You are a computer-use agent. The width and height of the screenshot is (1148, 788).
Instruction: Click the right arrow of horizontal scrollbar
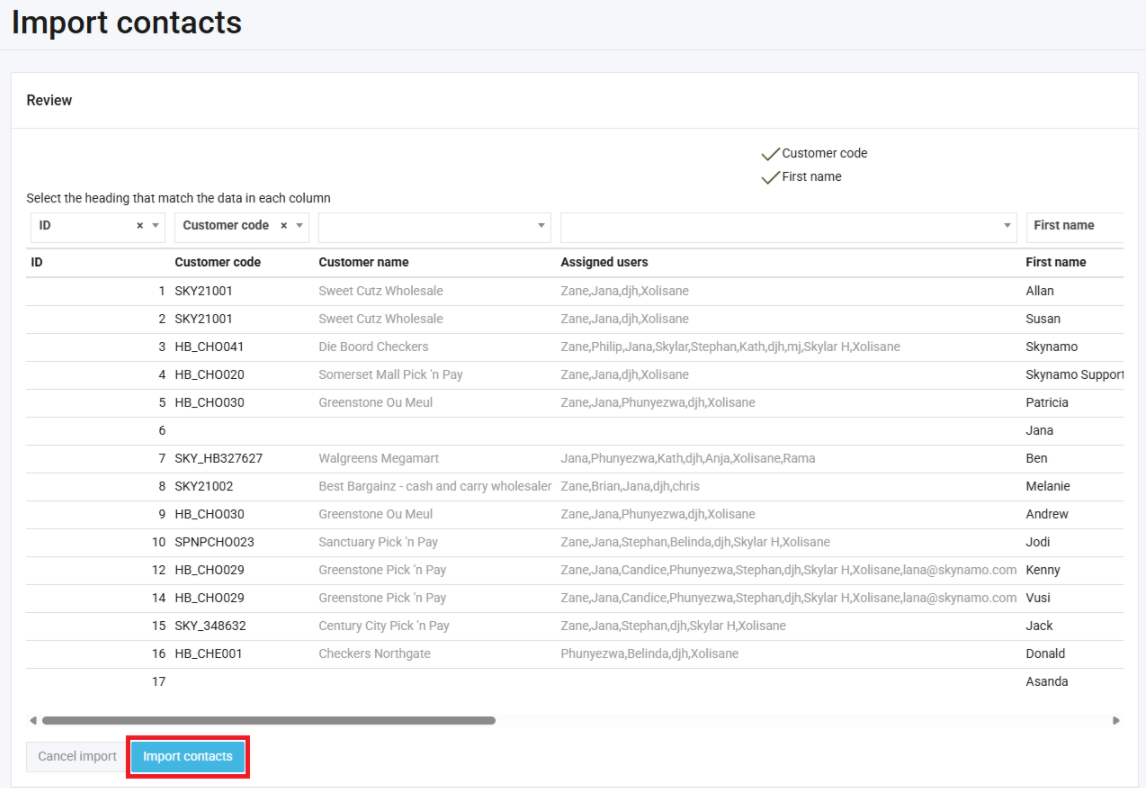pyautogui.click(x=1116, y=720)
